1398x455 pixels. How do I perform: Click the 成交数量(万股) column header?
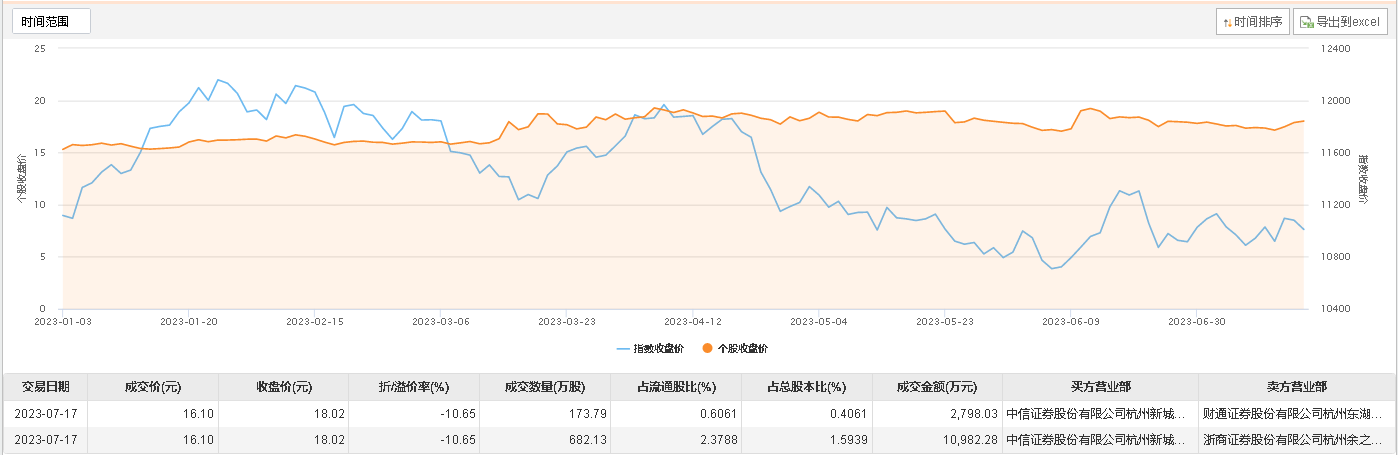point(545,387)
